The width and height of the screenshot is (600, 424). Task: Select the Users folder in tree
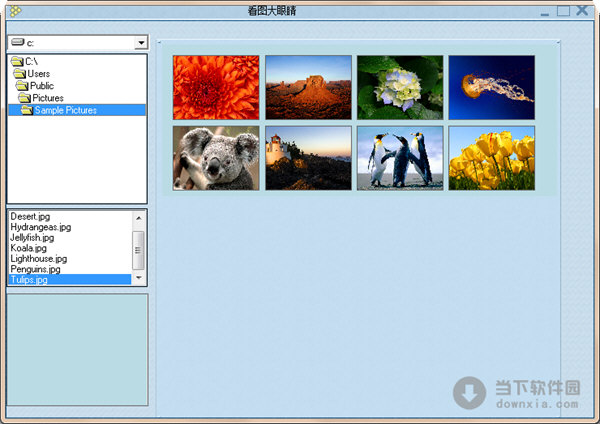point(39,73)
